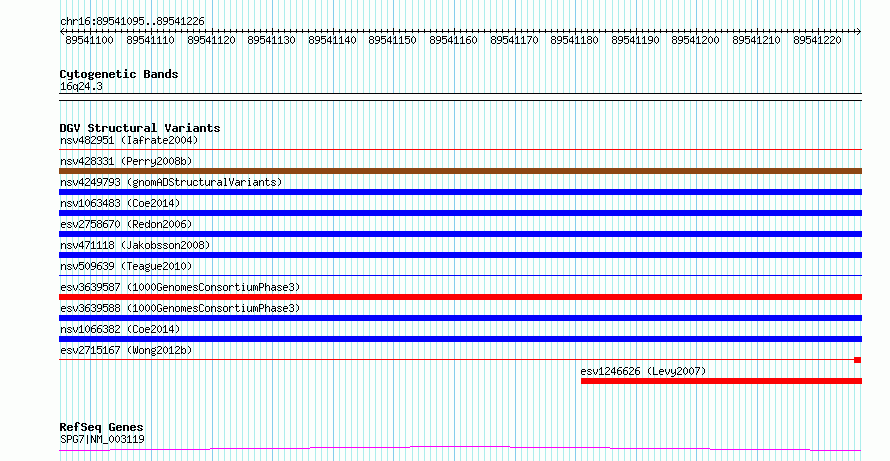890x461 pixels.
Task: Click ruler position 89541190
Action: pyautogui.click(x=635, y=40)
